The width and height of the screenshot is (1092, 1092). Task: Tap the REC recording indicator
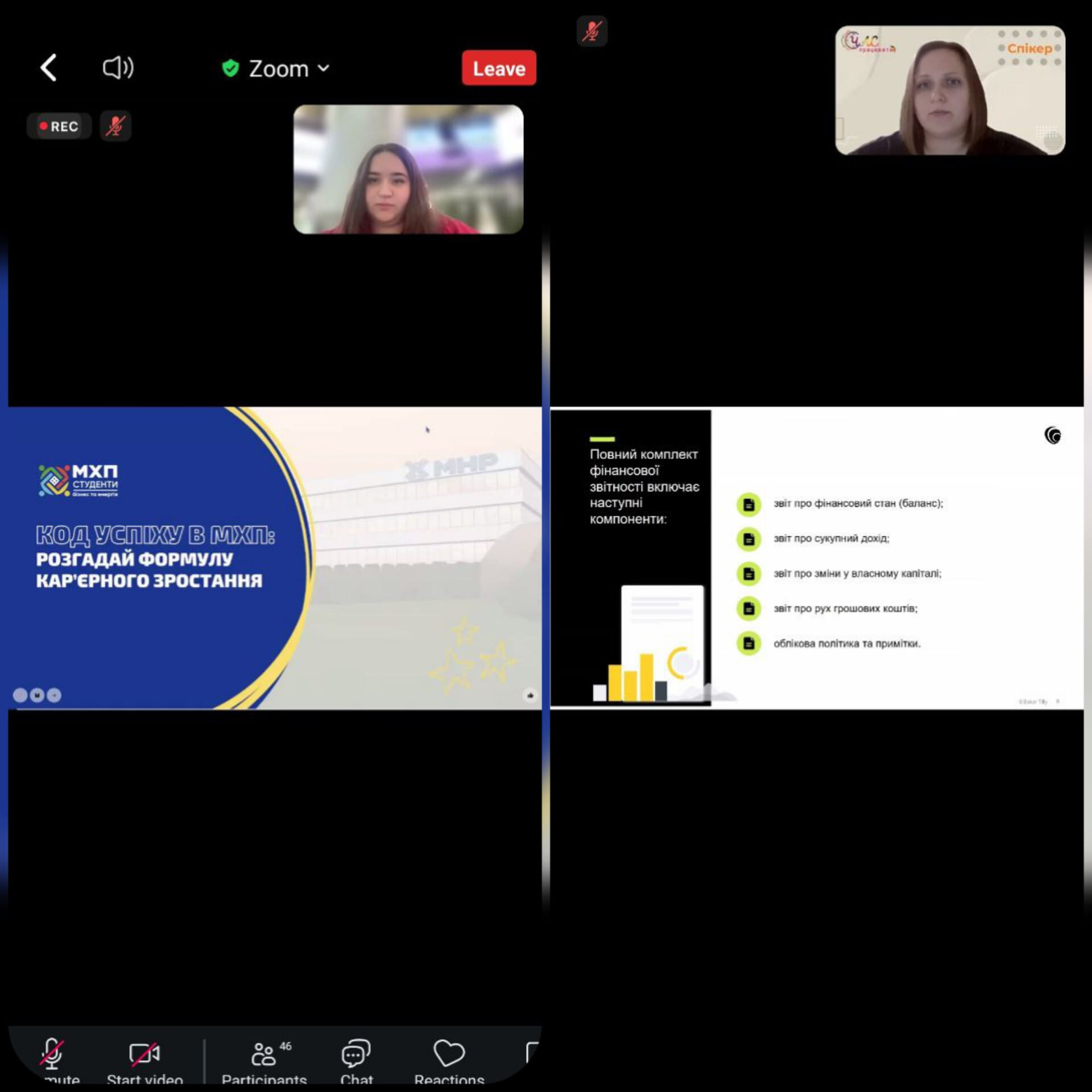point(59,126)
